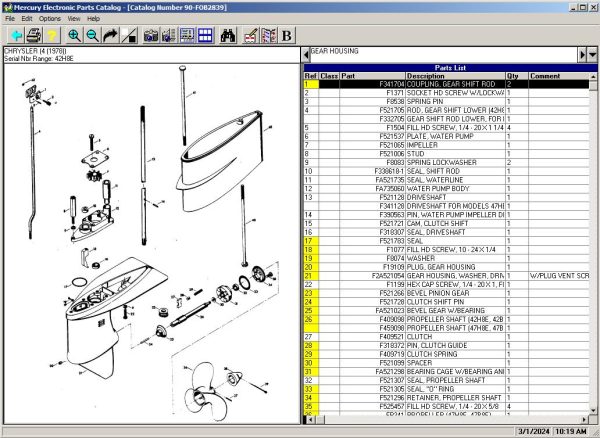
Task: Go back with the cyan arrow icon
Action: 16,36
